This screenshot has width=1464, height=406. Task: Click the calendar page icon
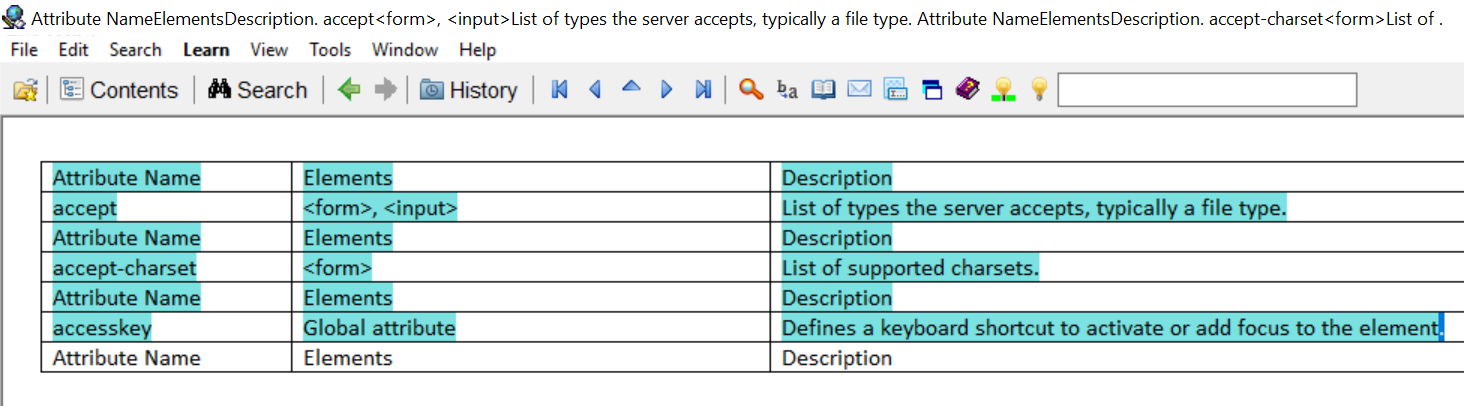pos(895,90)
